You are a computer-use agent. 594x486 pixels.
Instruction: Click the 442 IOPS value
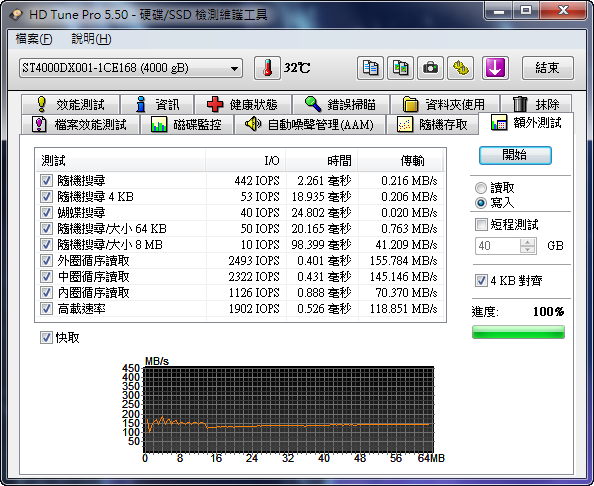(x=257, y=181)
